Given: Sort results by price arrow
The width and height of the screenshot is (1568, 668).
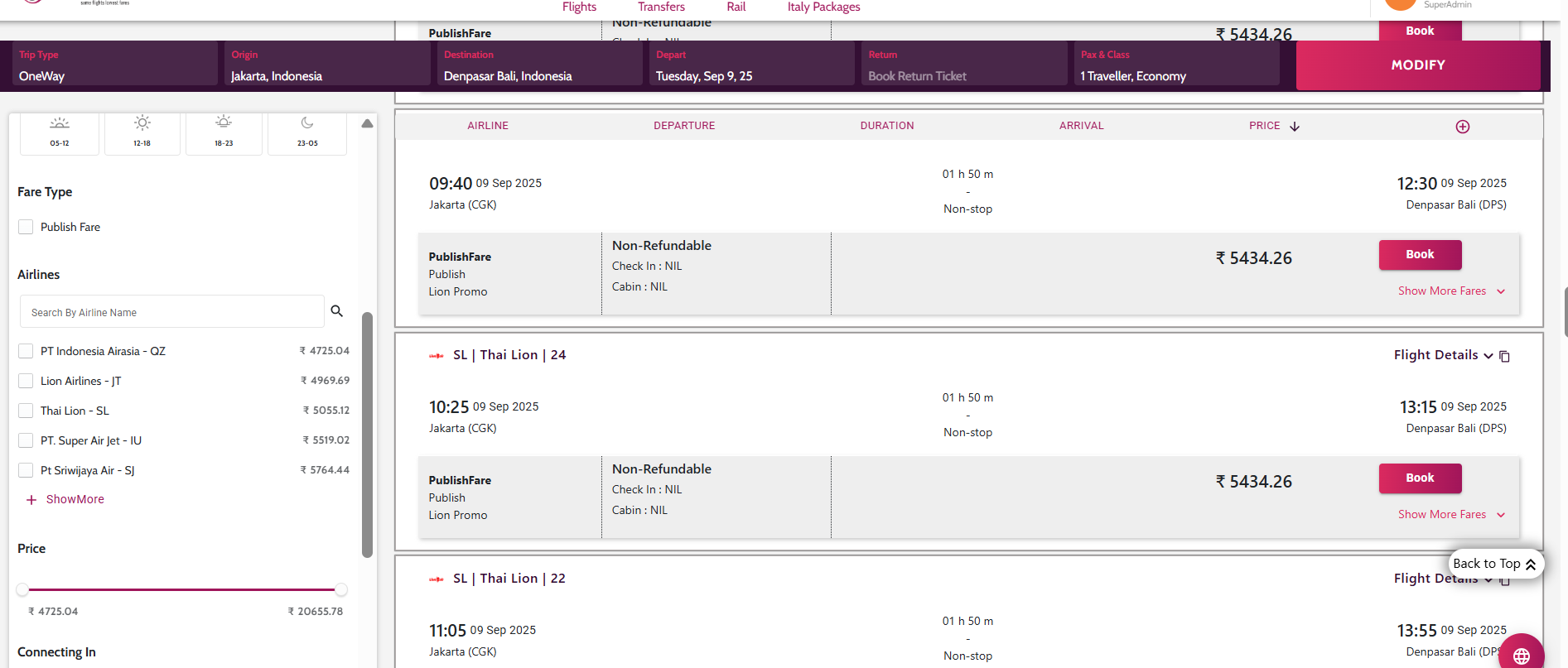Looking at the screenshot, I should [1295, 127].
